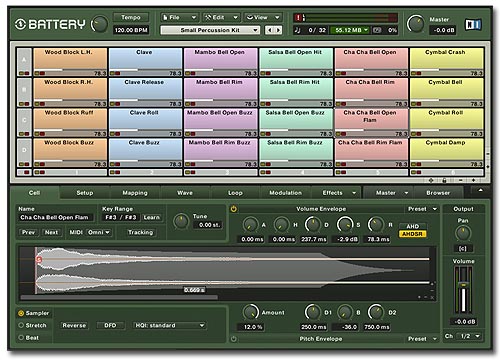
Task: Click the pitch envelope D2 knob
Action: [376, 312]
